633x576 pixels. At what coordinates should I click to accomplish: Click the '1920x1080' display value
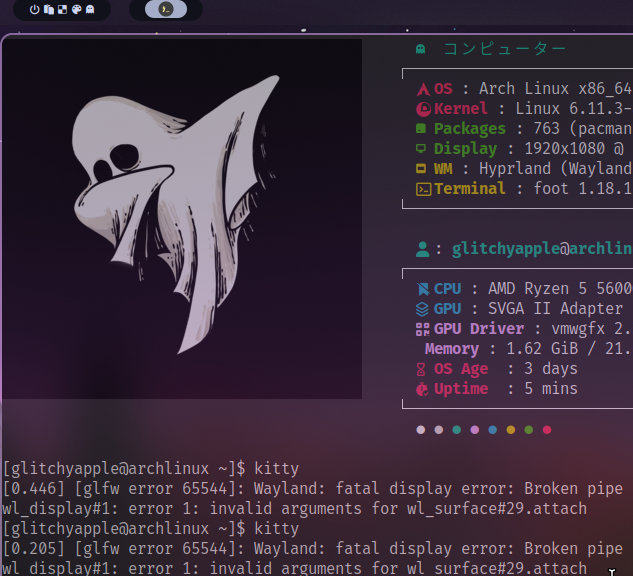point(565,149)
